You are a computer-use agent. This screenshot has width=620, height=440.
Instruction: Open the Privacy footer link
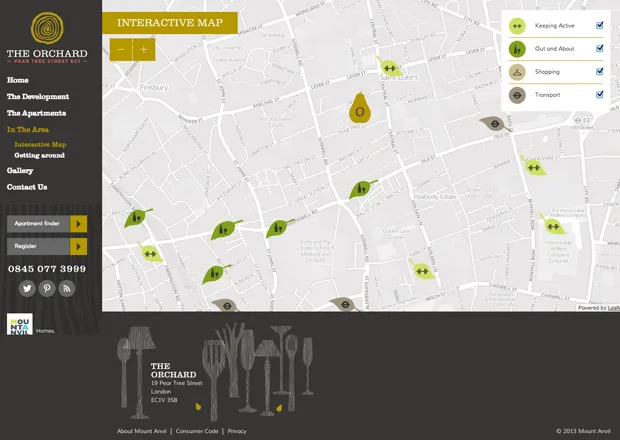[x=237, y=431]
